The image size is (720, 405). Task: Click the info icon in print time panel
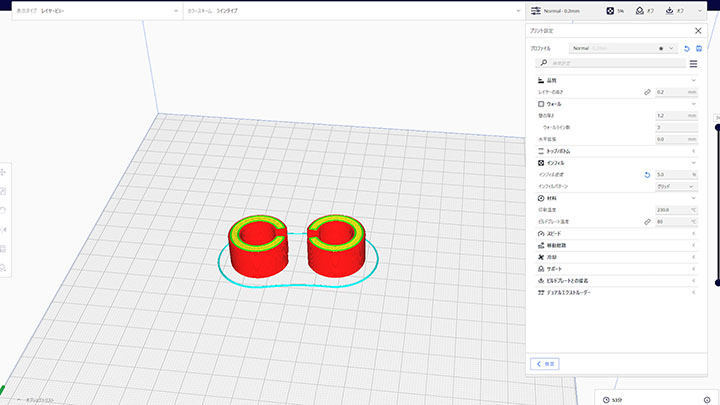point(707,400)
